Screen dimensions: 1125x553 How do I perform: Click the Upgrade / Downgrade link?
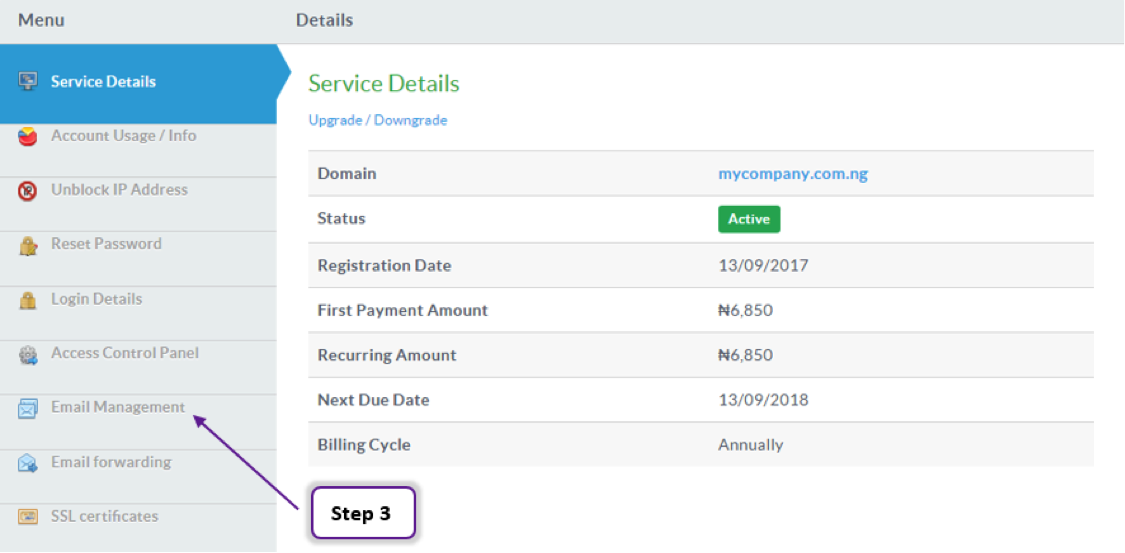click(x=377, y=120)
